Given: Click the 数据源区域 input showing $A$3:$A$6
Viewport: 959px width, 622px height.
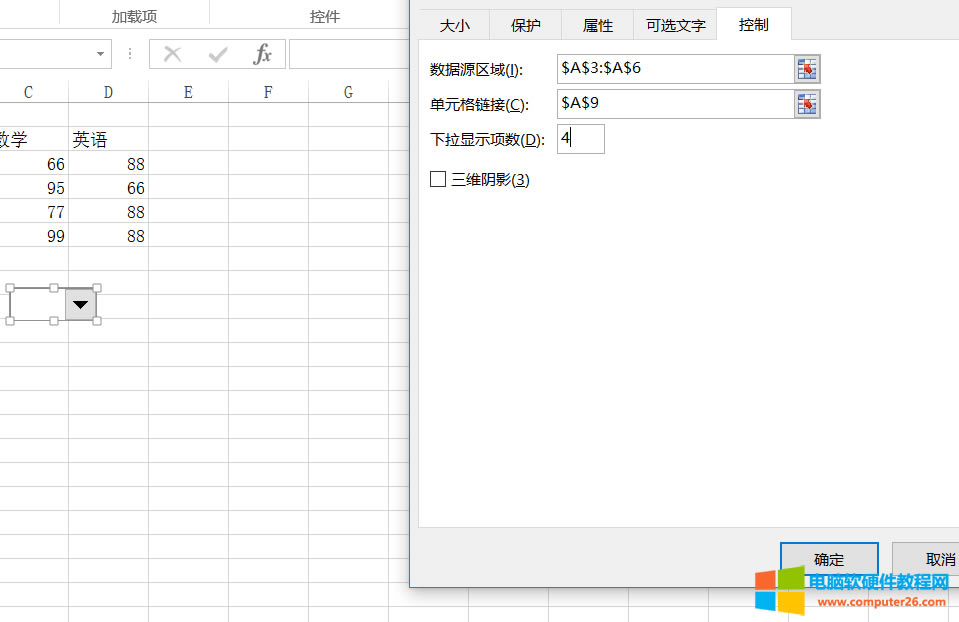Looking at the screenshot, I should [670, 68].
